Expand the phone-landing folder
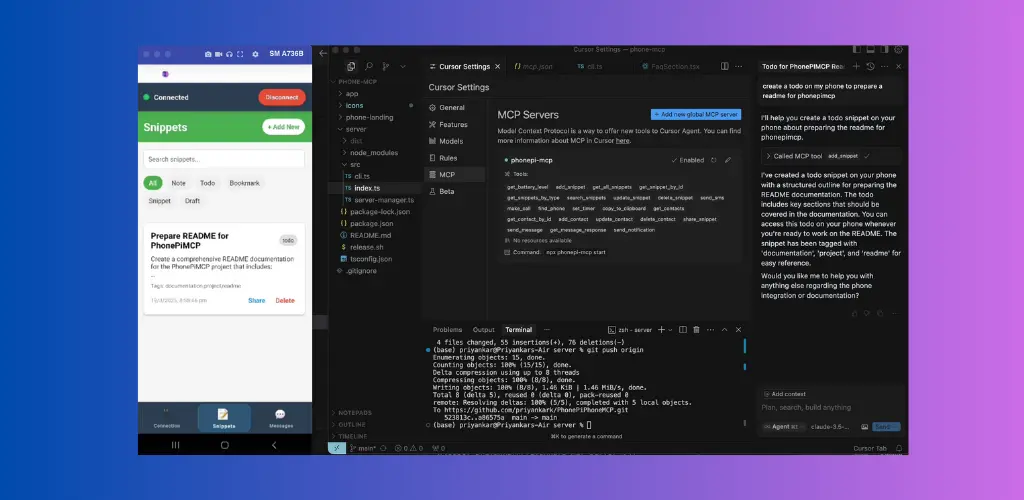 point(369,117)
